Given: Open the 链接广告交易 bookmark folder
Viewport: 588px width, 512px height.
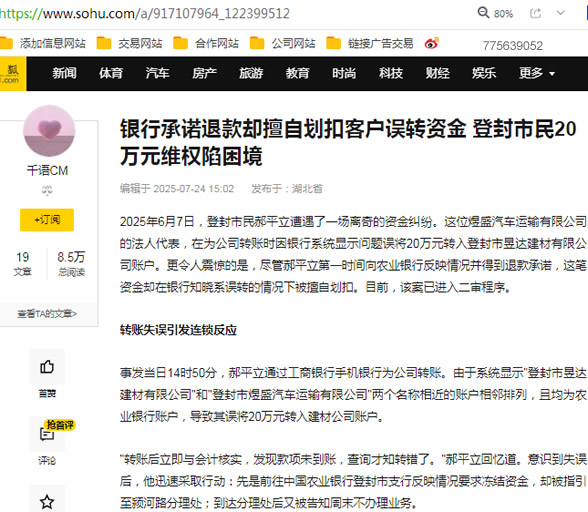Looking at the screenshot, I should [370, 44].
